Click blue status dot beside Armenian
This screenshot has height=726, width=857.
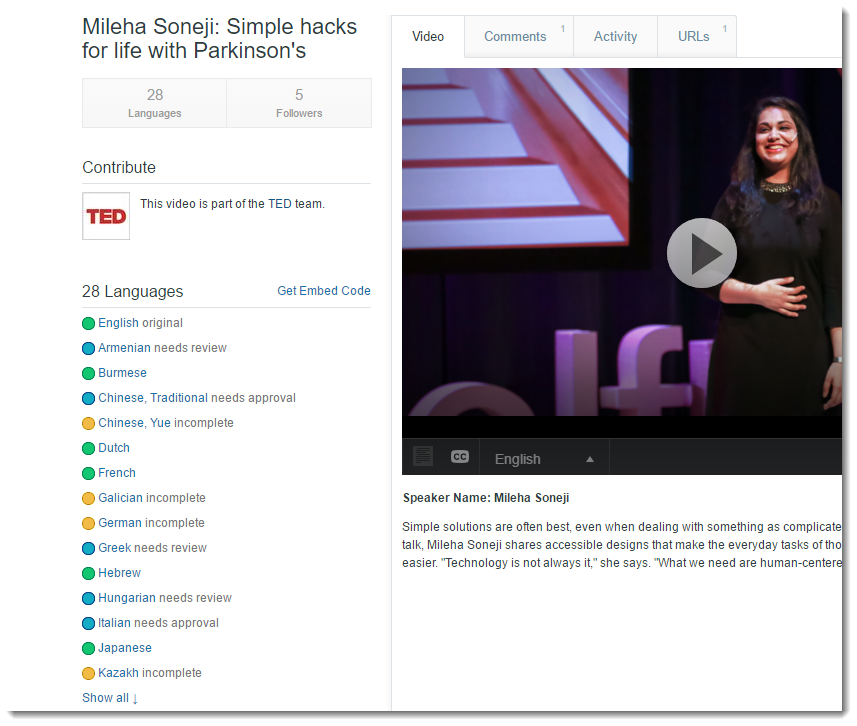(88, 348)
